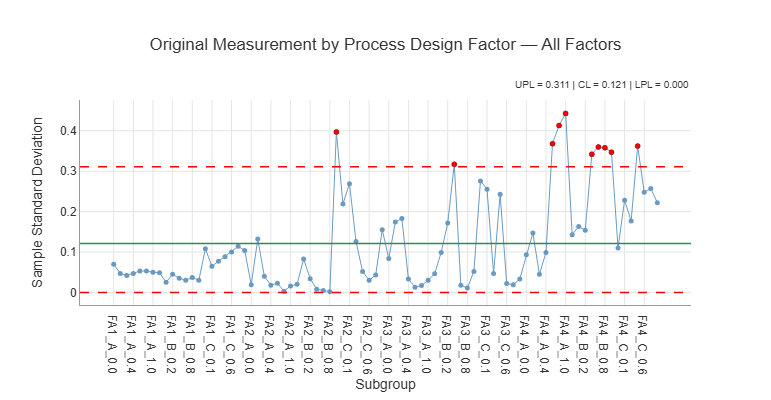This screenshot has height=400, width=771.
Task: Click the y-axis tick label 0.1
Action: (x=69, y=252)
